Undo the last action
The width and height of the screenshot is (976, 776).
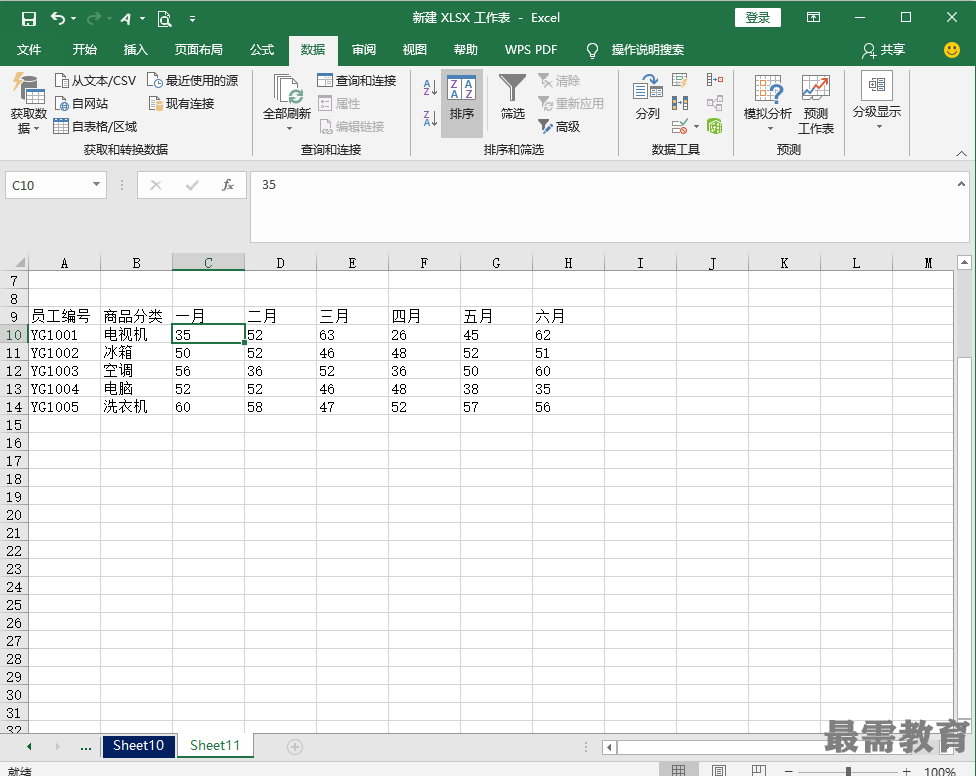tap(58, 19)
